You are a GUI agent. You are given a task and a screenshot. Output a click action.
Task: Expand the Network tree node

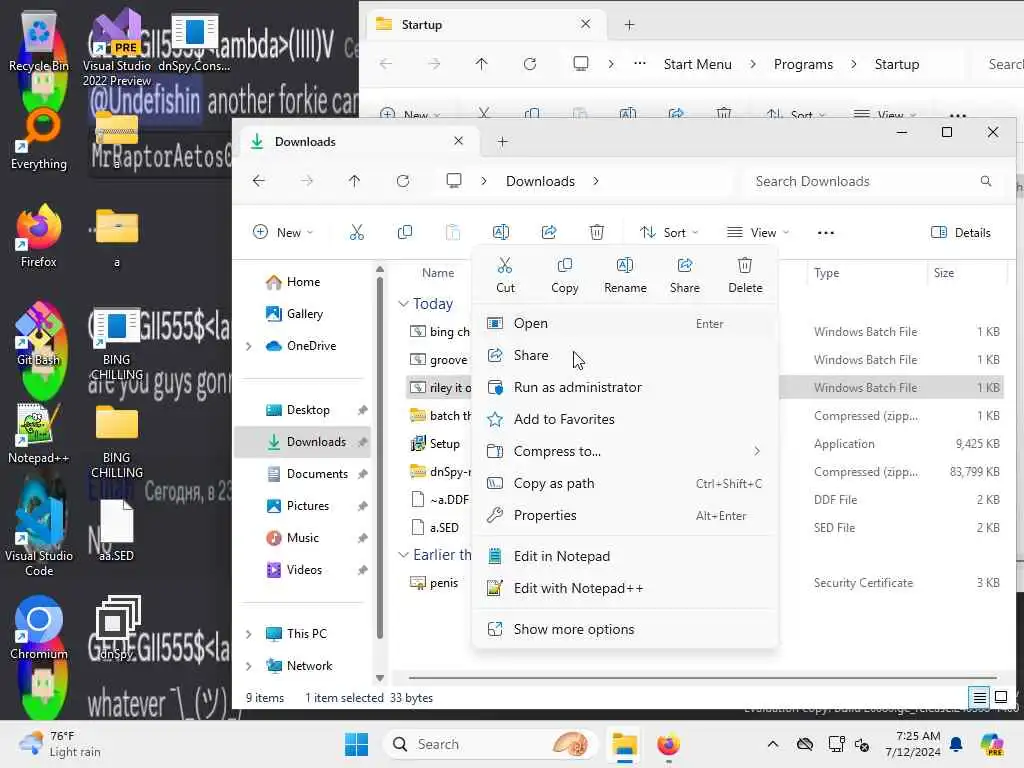(x=249, y=666)
